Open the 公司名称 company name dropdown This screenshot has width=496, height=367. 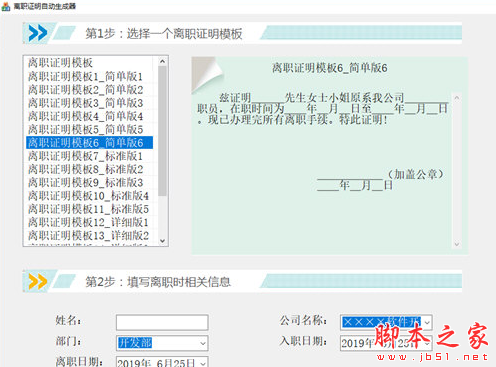point(427,323)
